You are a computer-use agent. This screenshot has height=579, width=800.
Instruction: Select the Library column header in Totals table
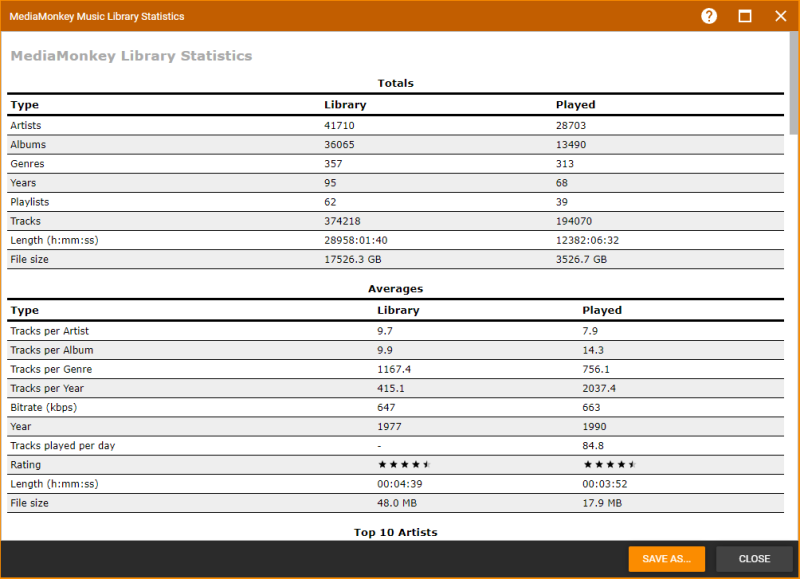click(345, 105)
